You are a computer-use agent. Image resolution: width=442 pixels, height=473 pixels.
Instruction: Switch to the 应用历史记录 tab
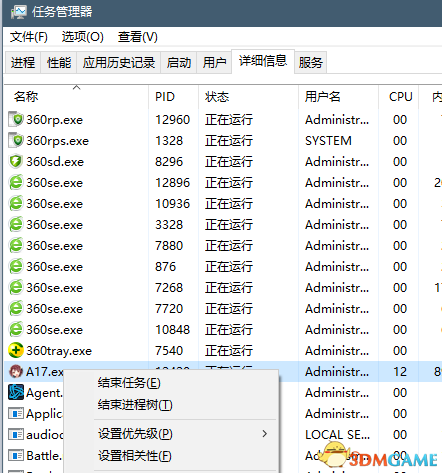point(119,62)
